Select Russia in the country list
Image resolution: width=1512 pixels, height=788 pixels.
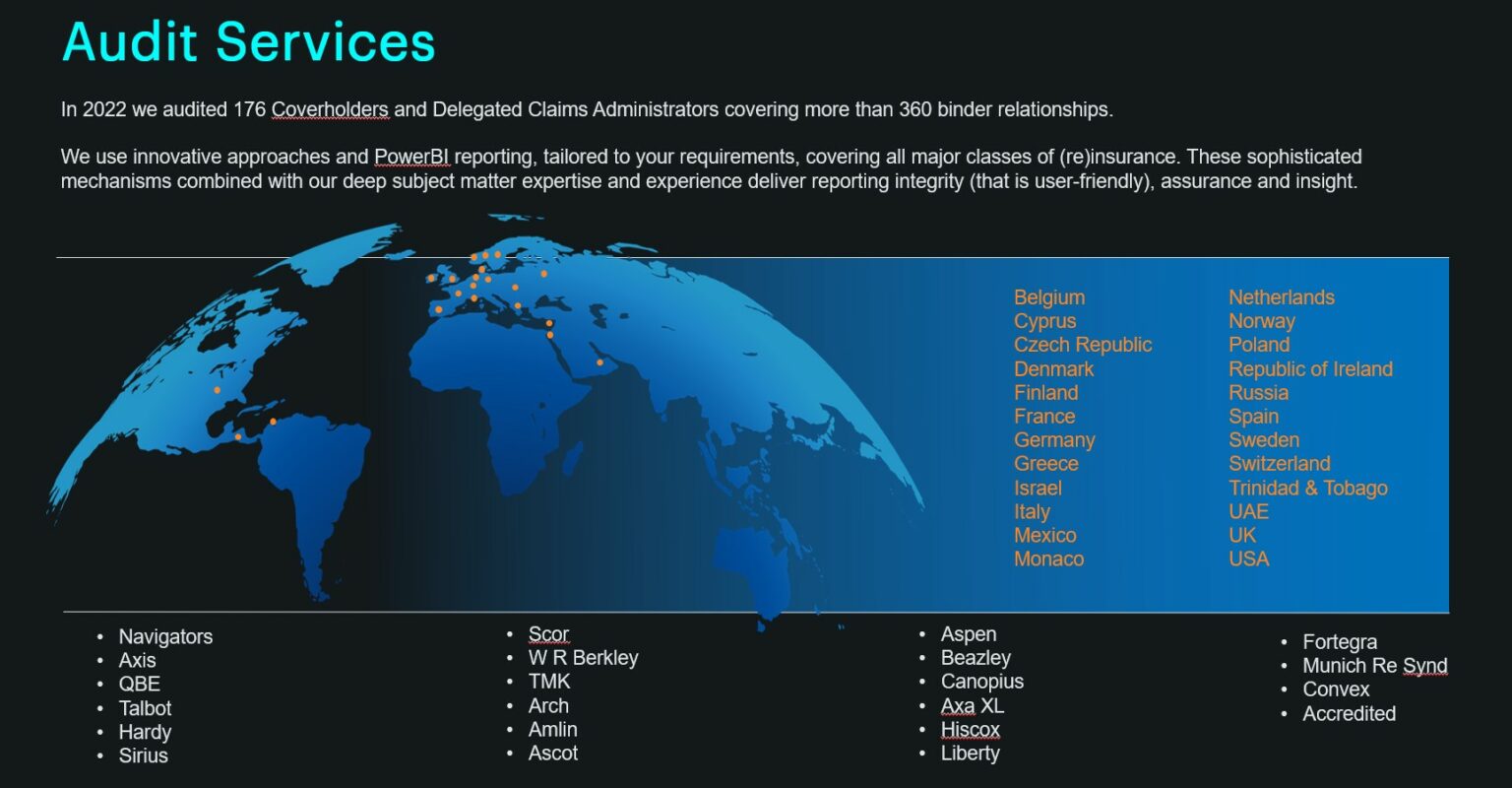coord(1258,393)
